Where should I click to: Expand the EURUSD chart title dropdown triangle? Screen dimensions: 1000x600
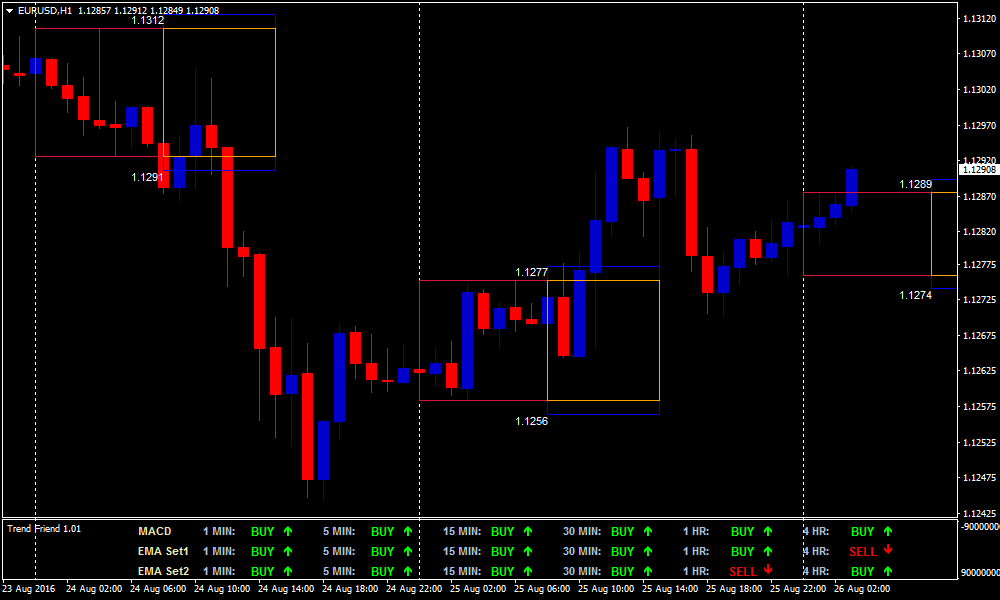pyautogui.click(x=8, y=9)
